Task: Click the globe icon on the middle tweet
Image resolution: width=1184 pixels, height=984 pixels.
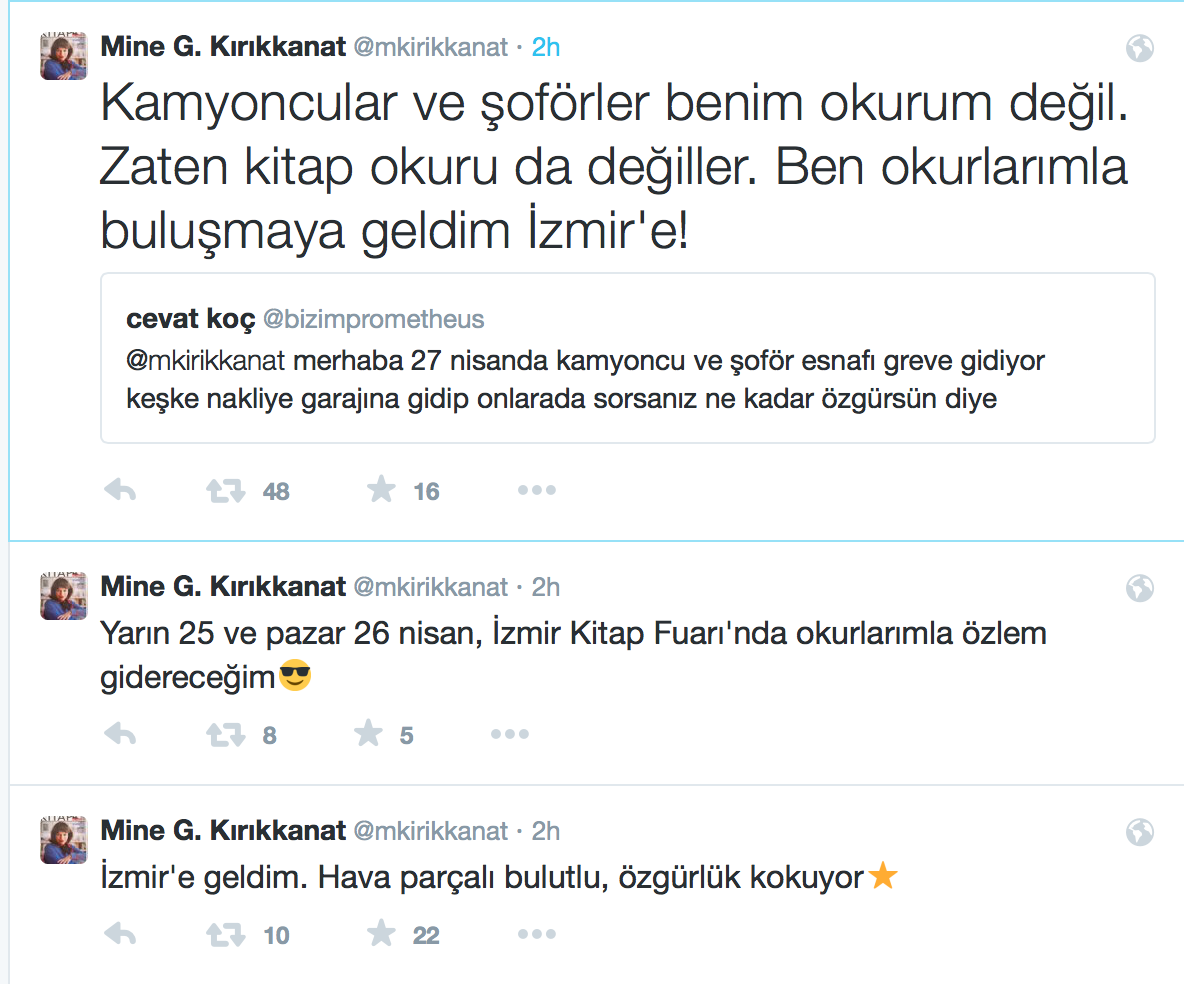Action: point(1140,589)
